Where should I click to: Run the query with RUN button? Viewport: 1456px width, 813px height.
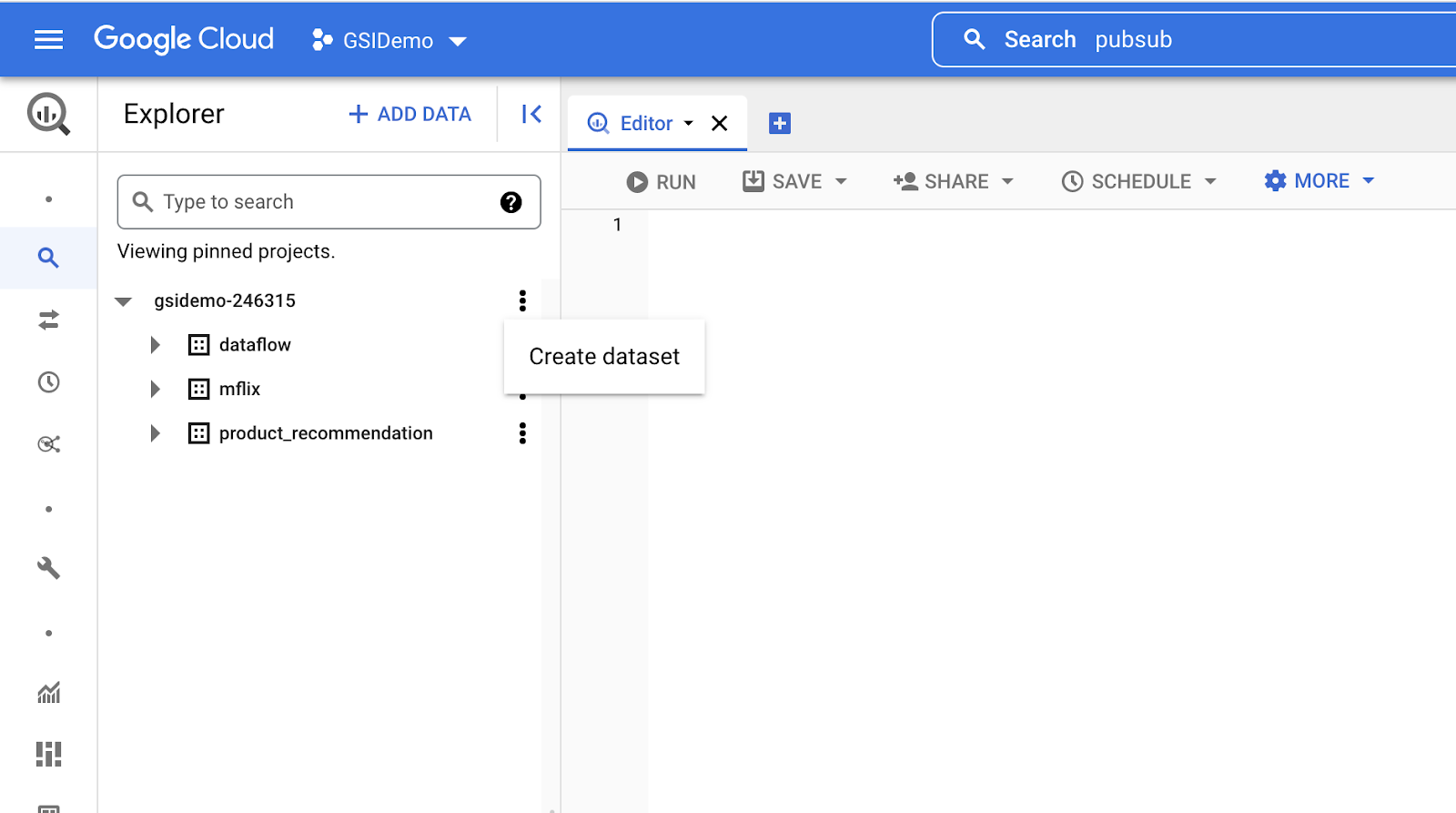point(661,182)
